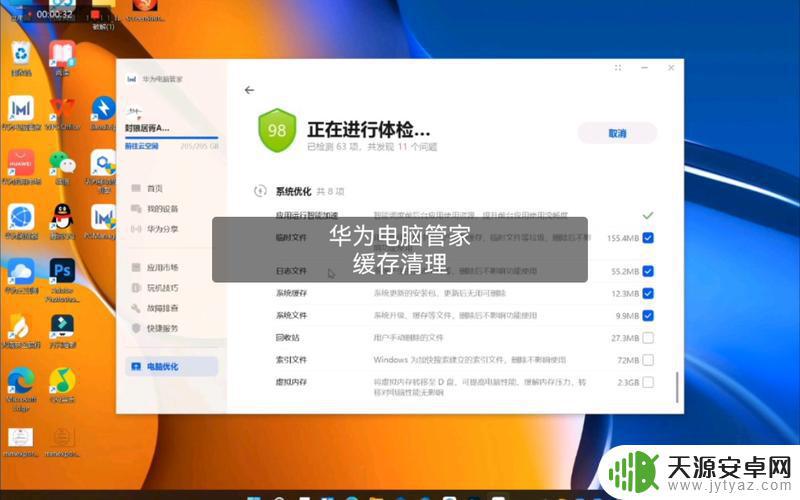Click the 虚拟内存 row label
800x500 pixels.
pyautogui.click(x=291, y=382)
